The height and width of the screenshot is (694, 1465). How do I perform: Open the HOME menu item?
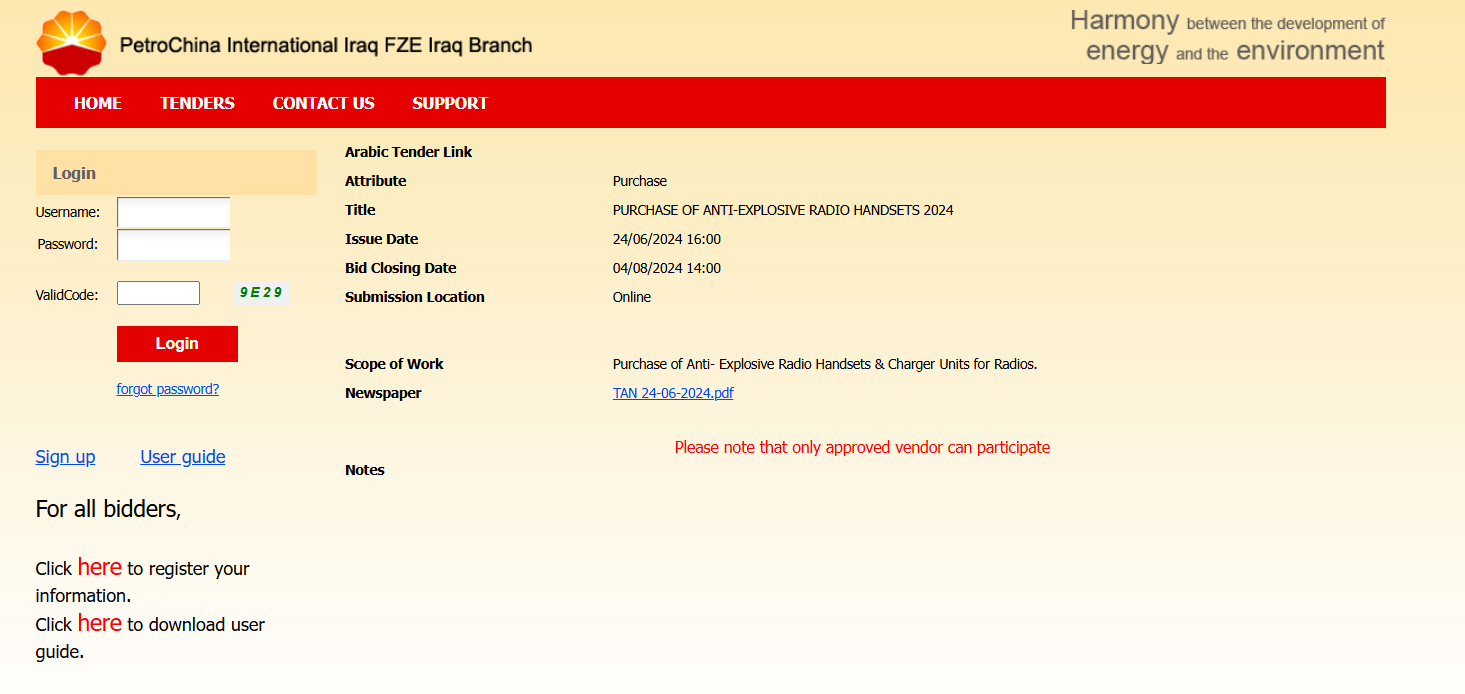[x=98, y=103]
